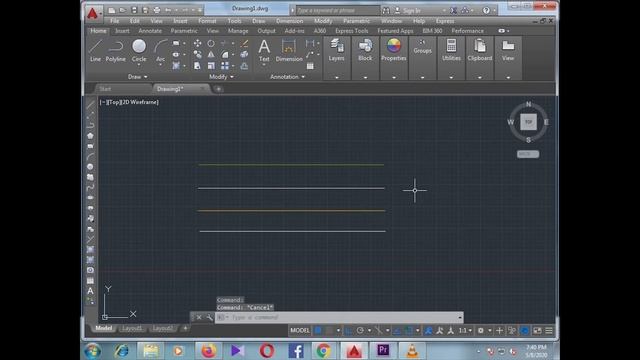Open the Dimension menu
This screenshot has height=360, width=640.
pyautogui.click(x=289, y=21)
